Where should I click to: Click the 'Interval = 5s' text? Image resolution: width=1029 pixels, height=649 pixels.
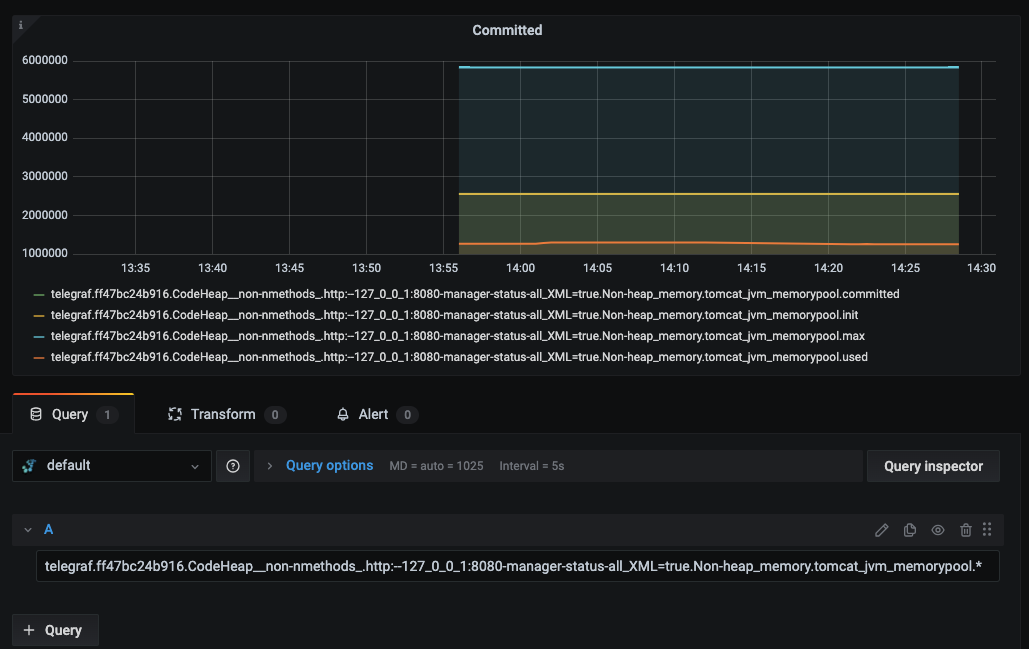[x=532, y=466]
